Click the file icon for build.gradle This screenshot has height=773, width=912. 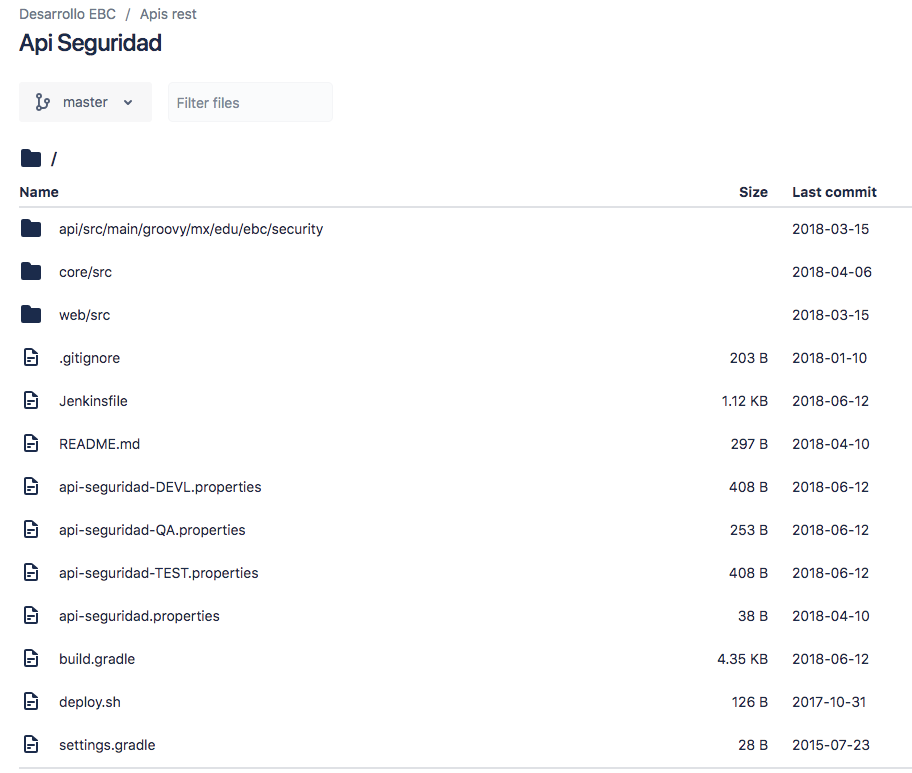pos(31,659)
